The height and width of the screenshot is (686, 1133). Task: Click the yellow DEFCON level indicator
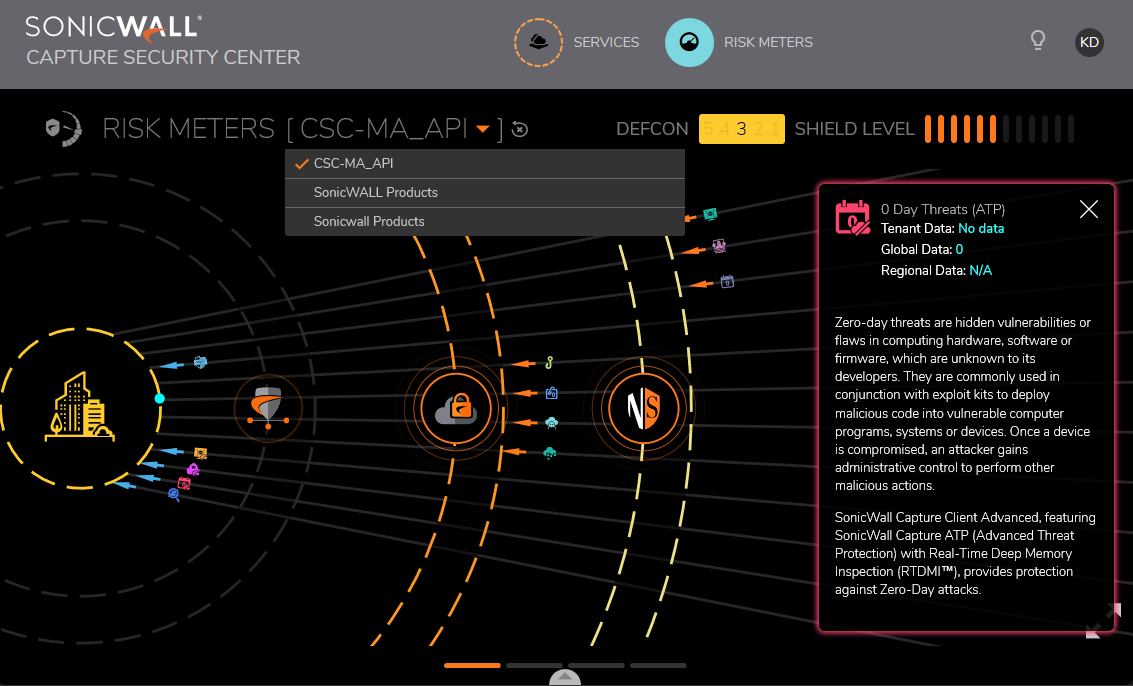(741, 129)
